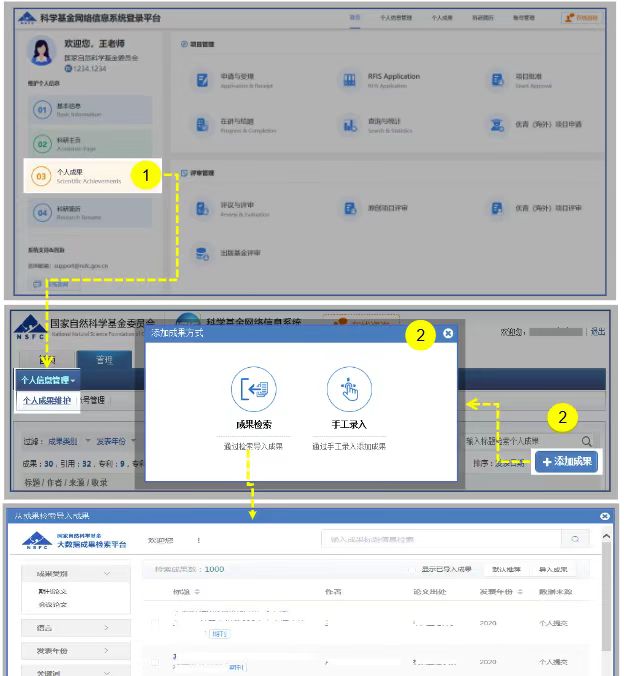
Task: Click the user avatar of 王老师
Action: (x=41, y=51)
